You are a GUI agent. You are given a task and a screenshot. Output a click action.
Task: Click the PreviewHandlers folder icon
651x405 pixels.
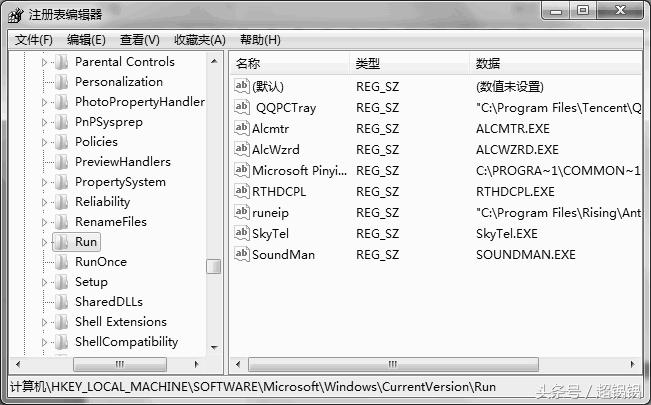point(62,162)
